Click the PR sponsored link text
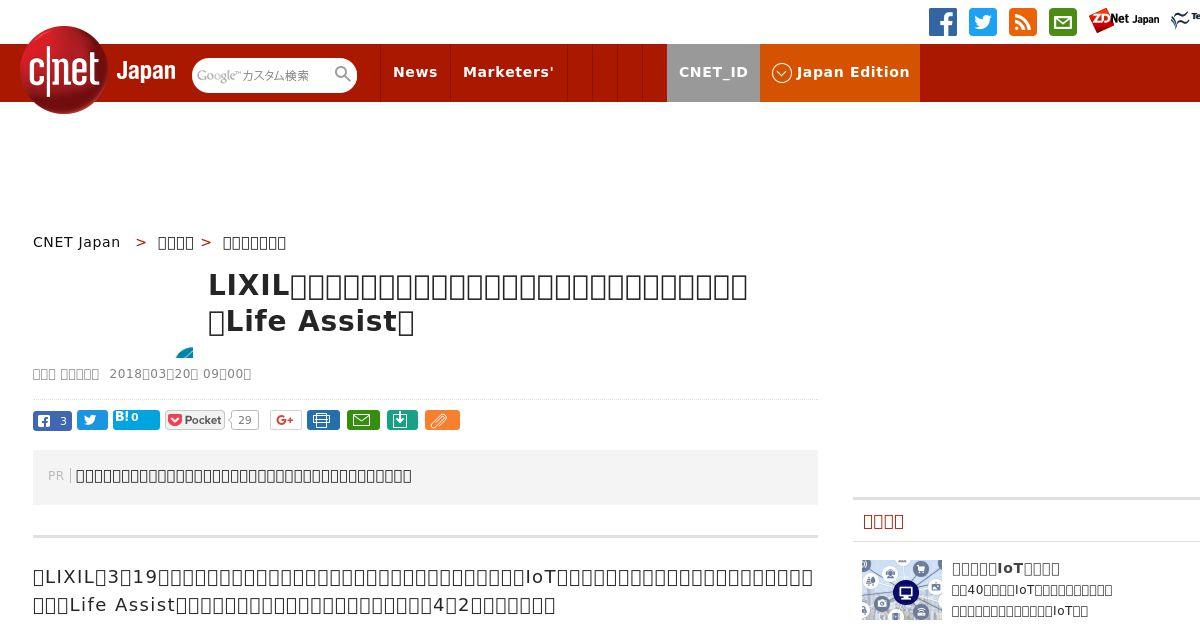 coord(244,476)
